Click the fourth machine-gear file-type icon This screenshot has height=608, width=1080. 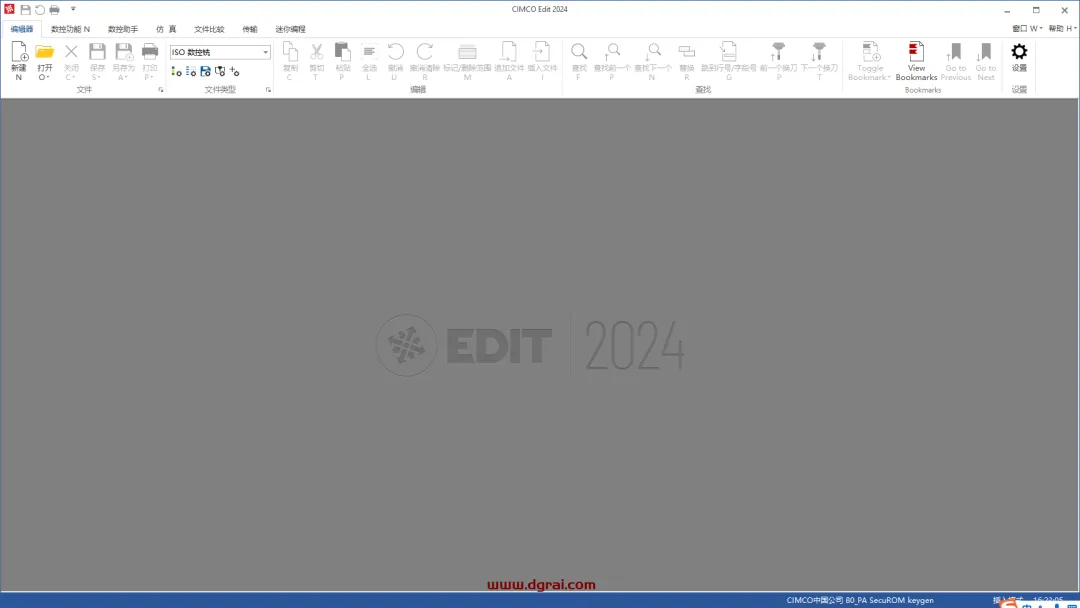coord(220,72)
